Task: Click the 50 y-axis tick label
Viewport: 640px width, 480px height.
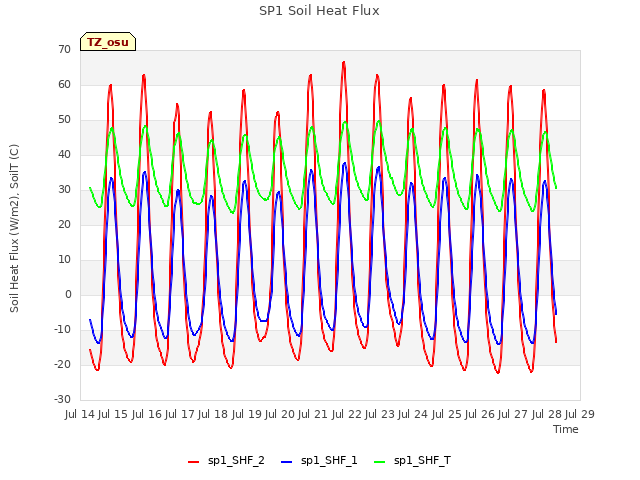Action: point(64,120)
